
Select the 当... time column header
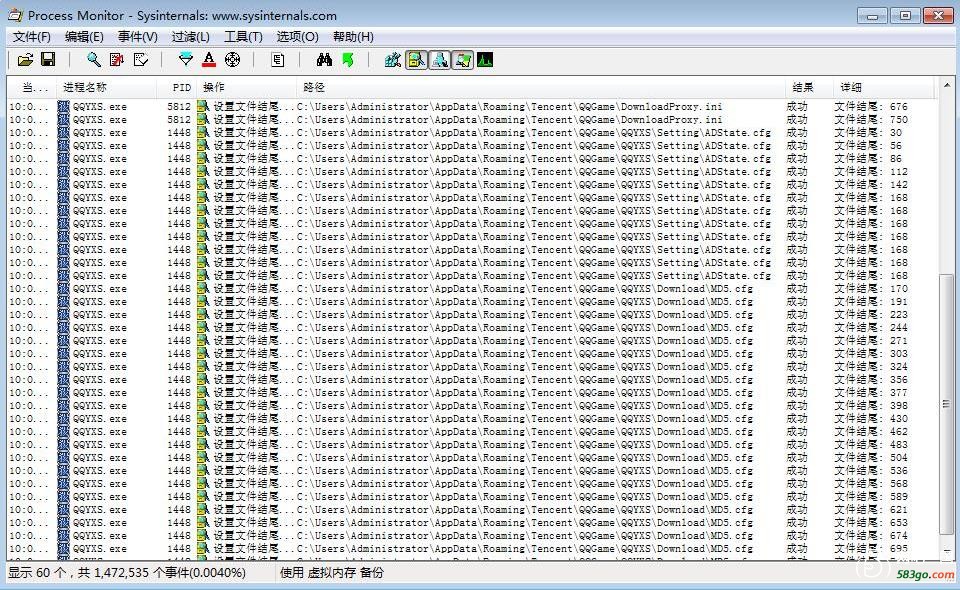click(32, 88)
